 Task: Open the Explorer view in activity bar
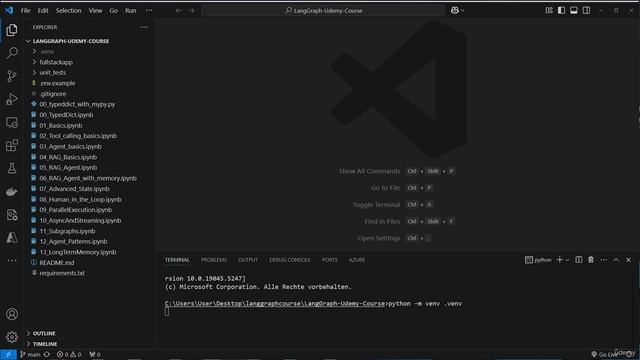pyautogui.click(x=12, y=30)
